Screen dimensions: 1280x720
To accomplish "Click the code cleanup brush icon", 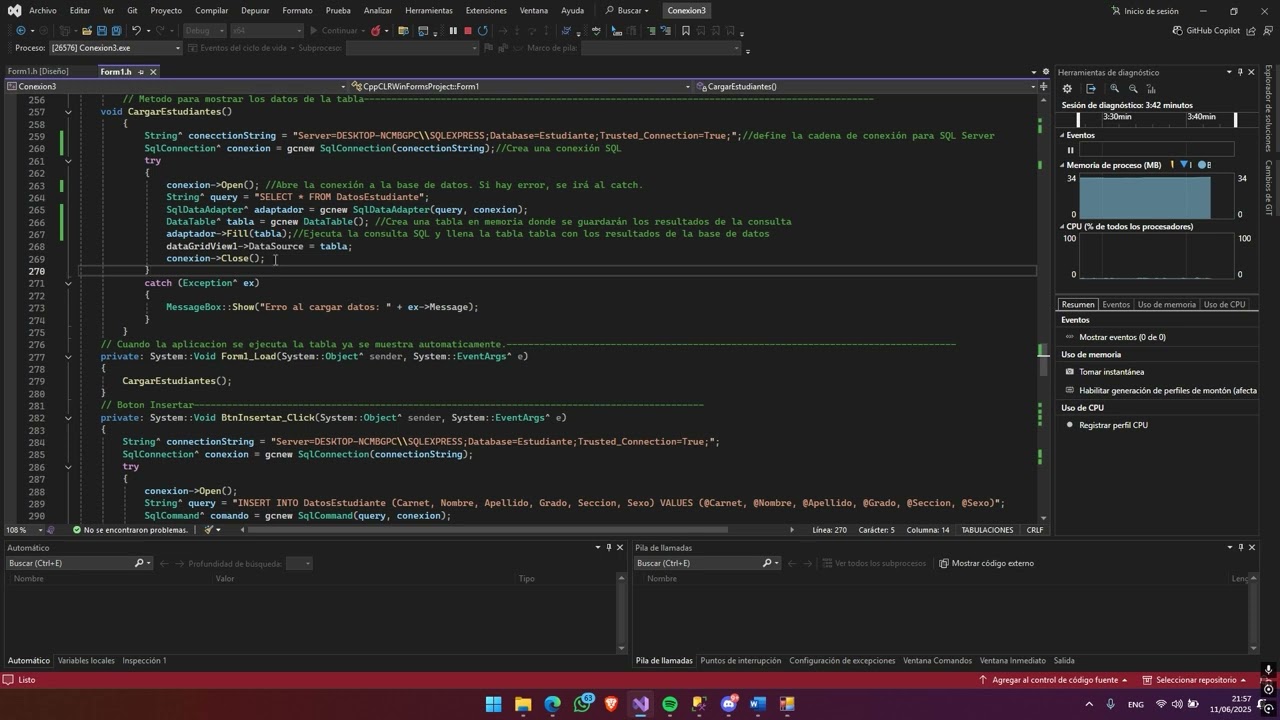I will point(209,530).
